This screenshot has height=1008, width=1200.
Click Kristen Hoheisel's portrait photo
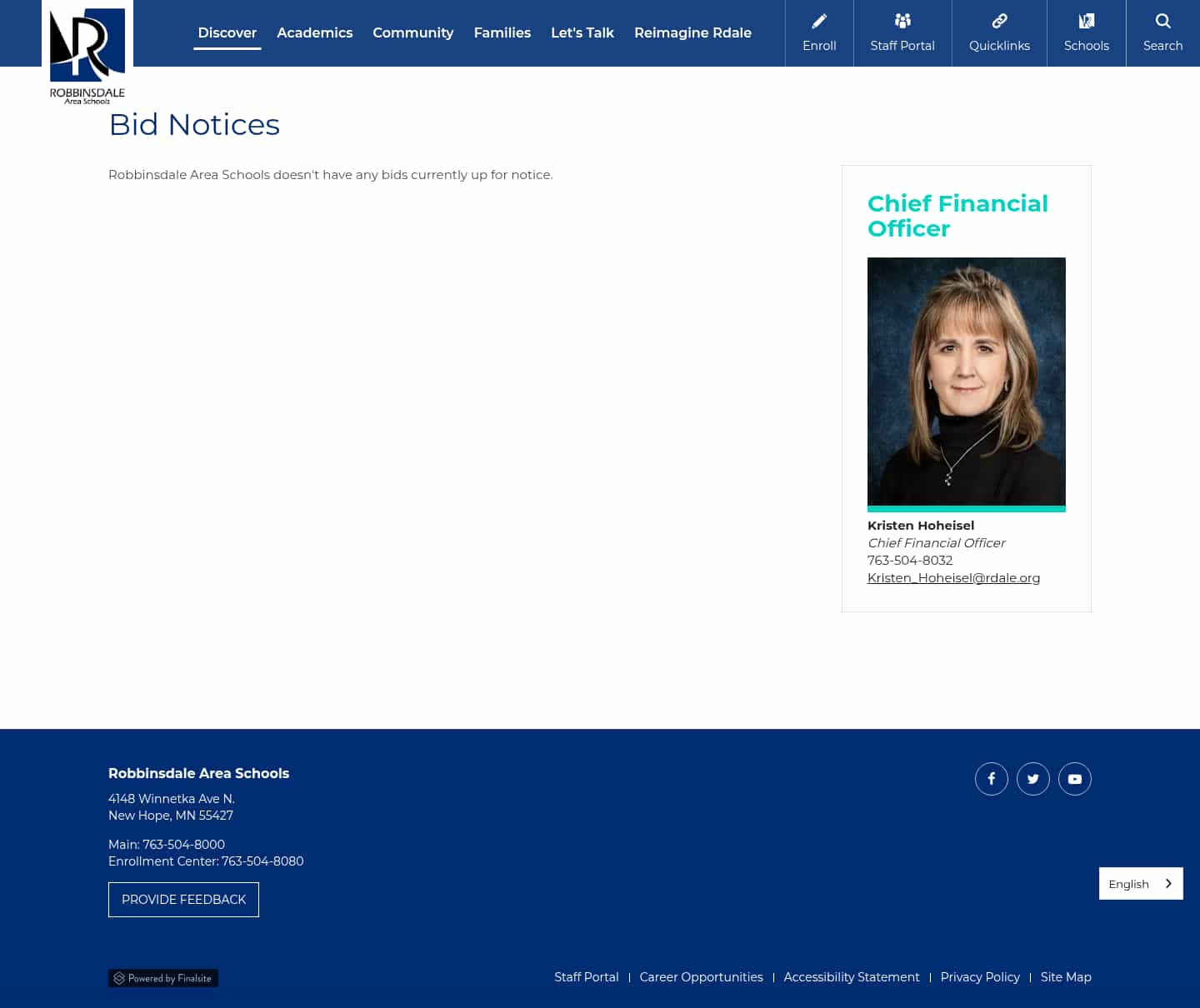point(967,382)
